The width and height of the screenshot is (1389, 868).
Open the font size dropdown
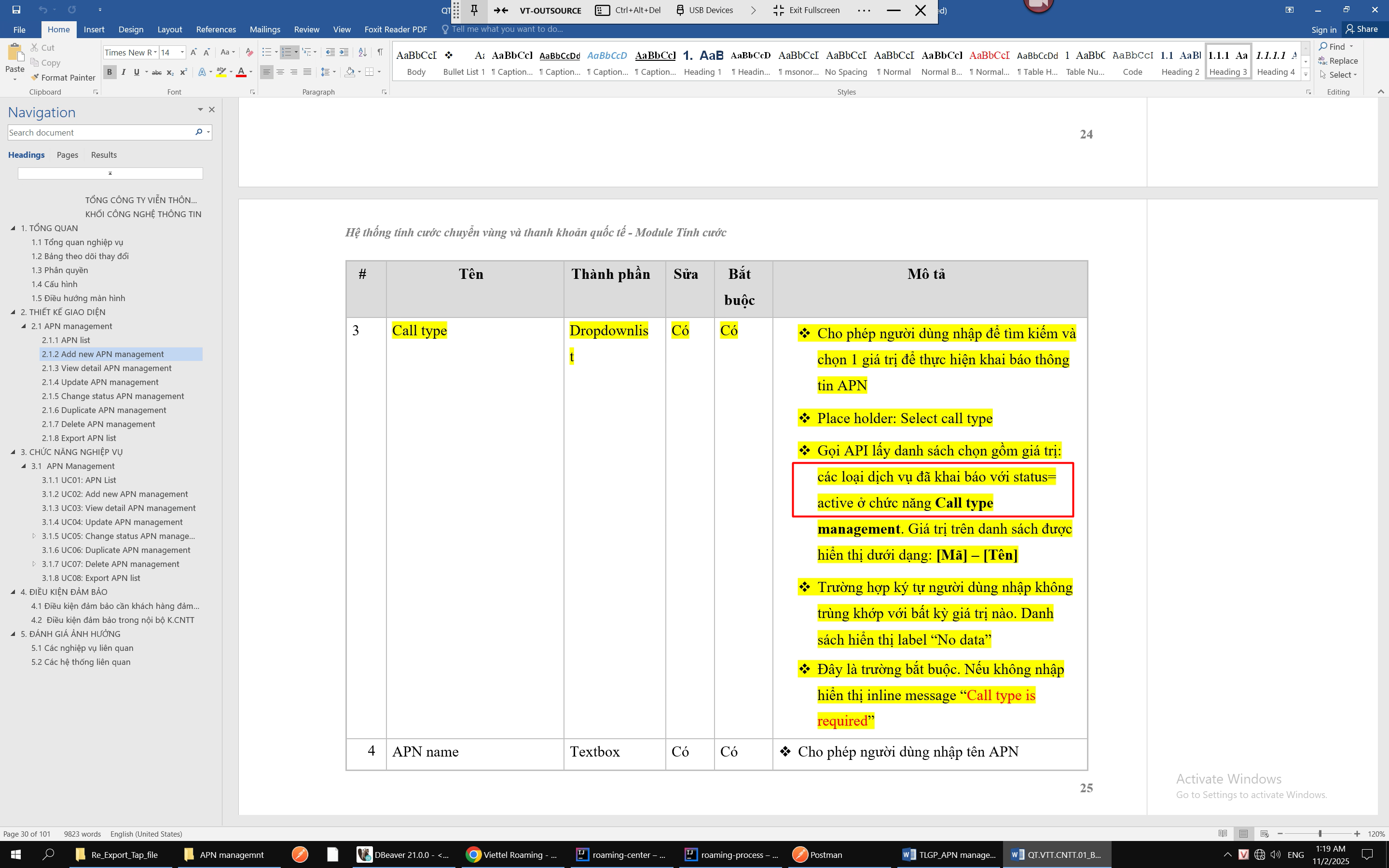182,52
